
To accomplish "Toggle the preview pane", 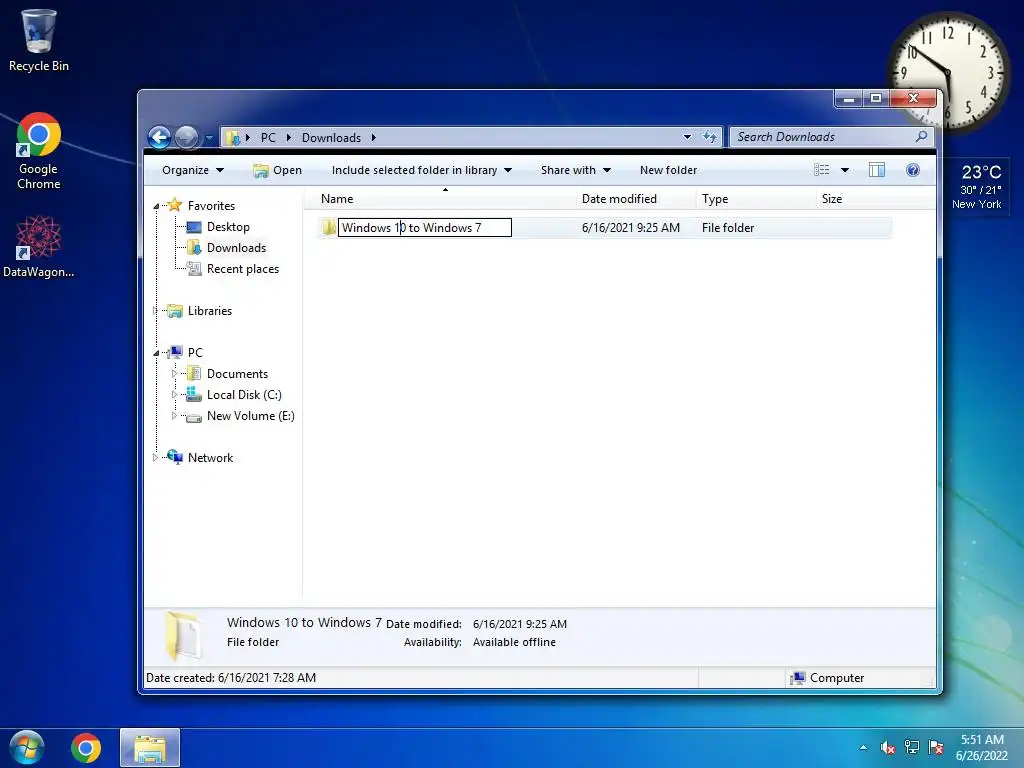I will click(x=876, y=170).
